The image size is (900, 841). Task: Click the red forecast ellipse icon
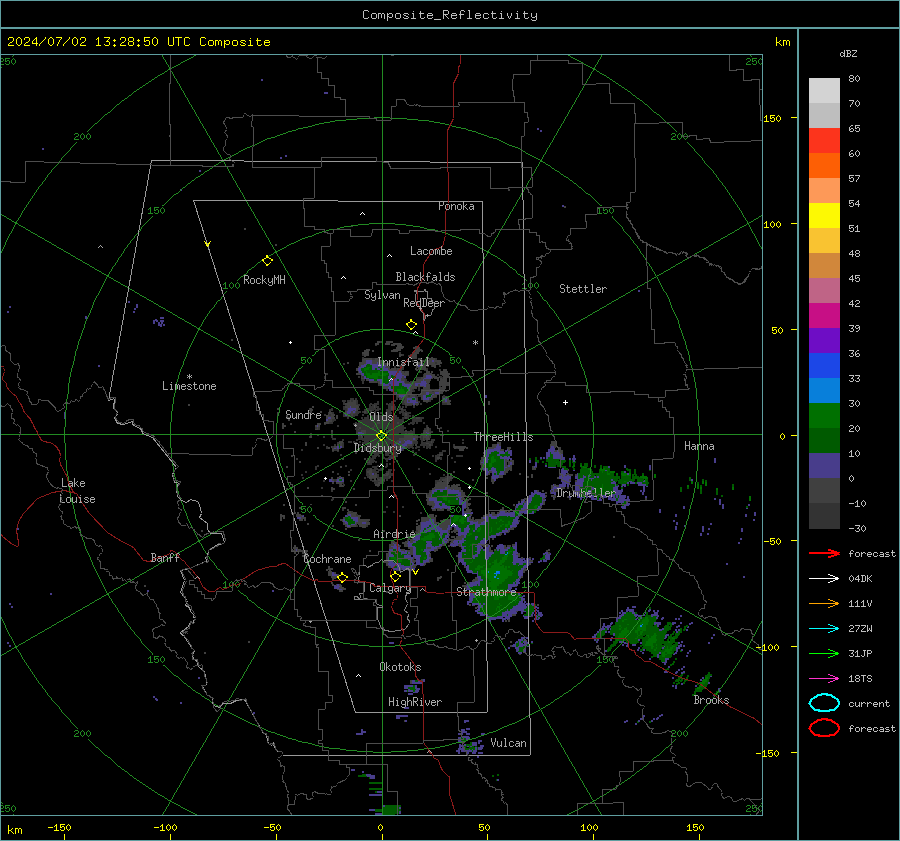pos(824,728)
